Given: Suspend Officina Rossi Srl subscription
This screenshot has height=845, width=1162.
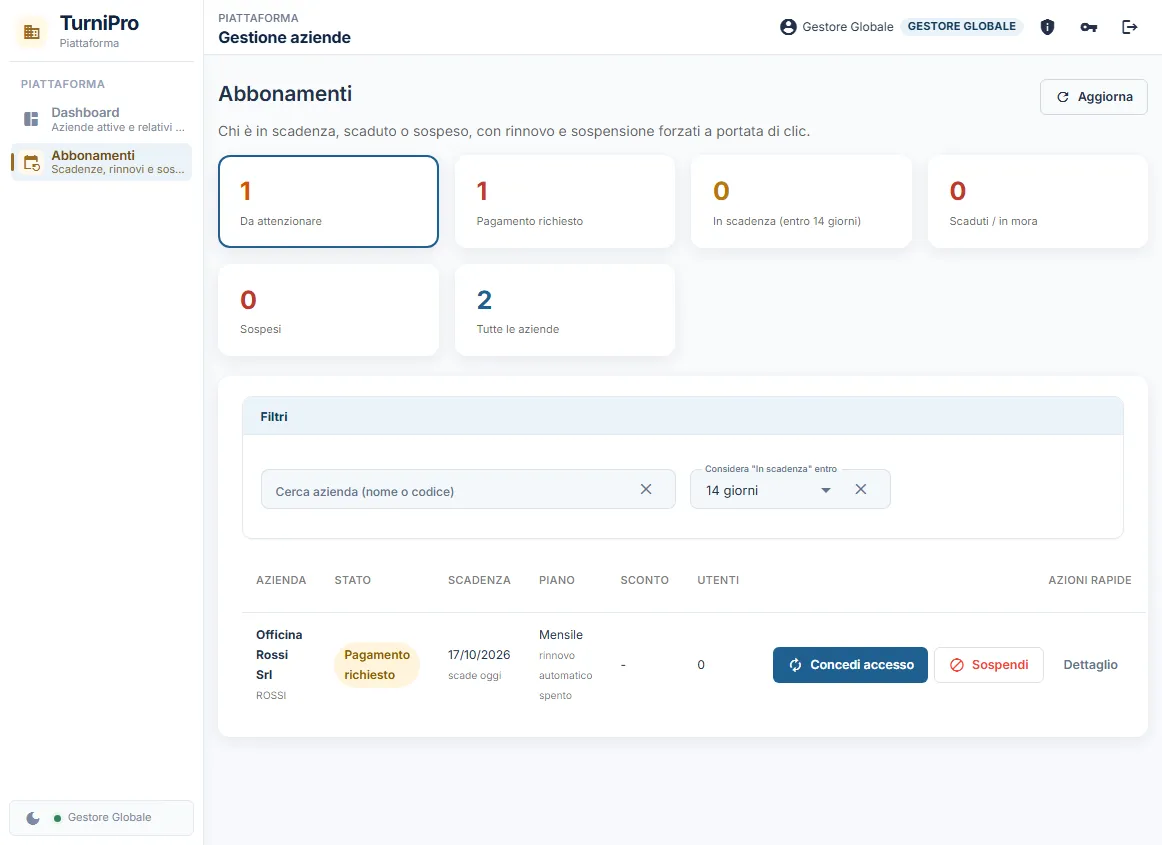Looking at the screenshot, I should coord(989,665).
